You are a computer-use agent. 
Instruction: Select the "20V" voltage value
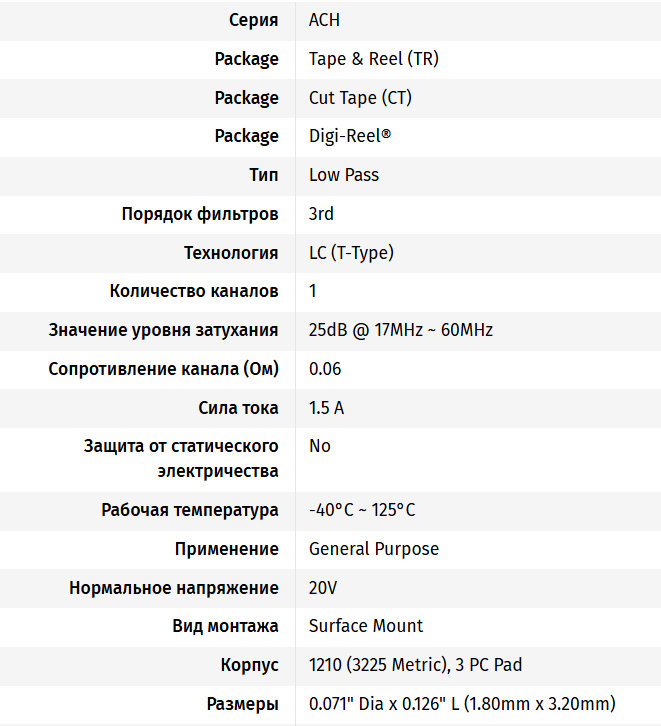323,588
